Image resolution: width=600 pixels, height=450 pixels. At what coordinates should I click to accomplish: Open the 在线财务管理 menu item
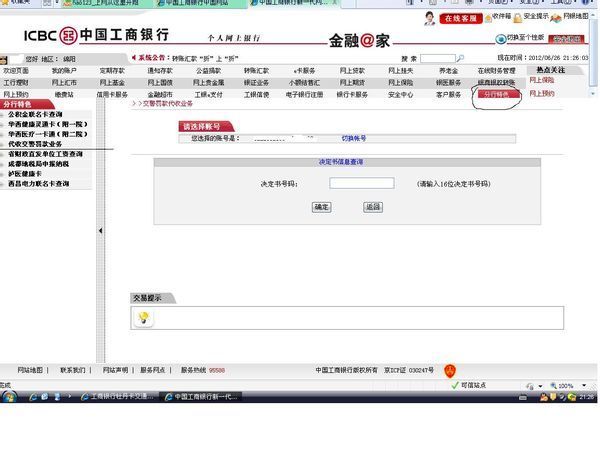(497, 71)
